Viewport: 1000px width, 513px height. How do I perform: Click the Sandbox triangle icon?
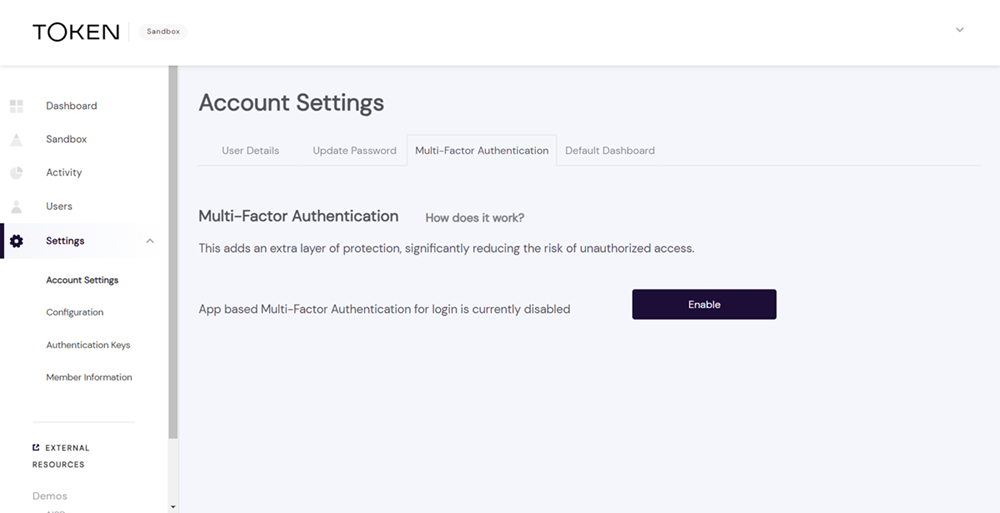pyautogui.click(x=16, y=140)
